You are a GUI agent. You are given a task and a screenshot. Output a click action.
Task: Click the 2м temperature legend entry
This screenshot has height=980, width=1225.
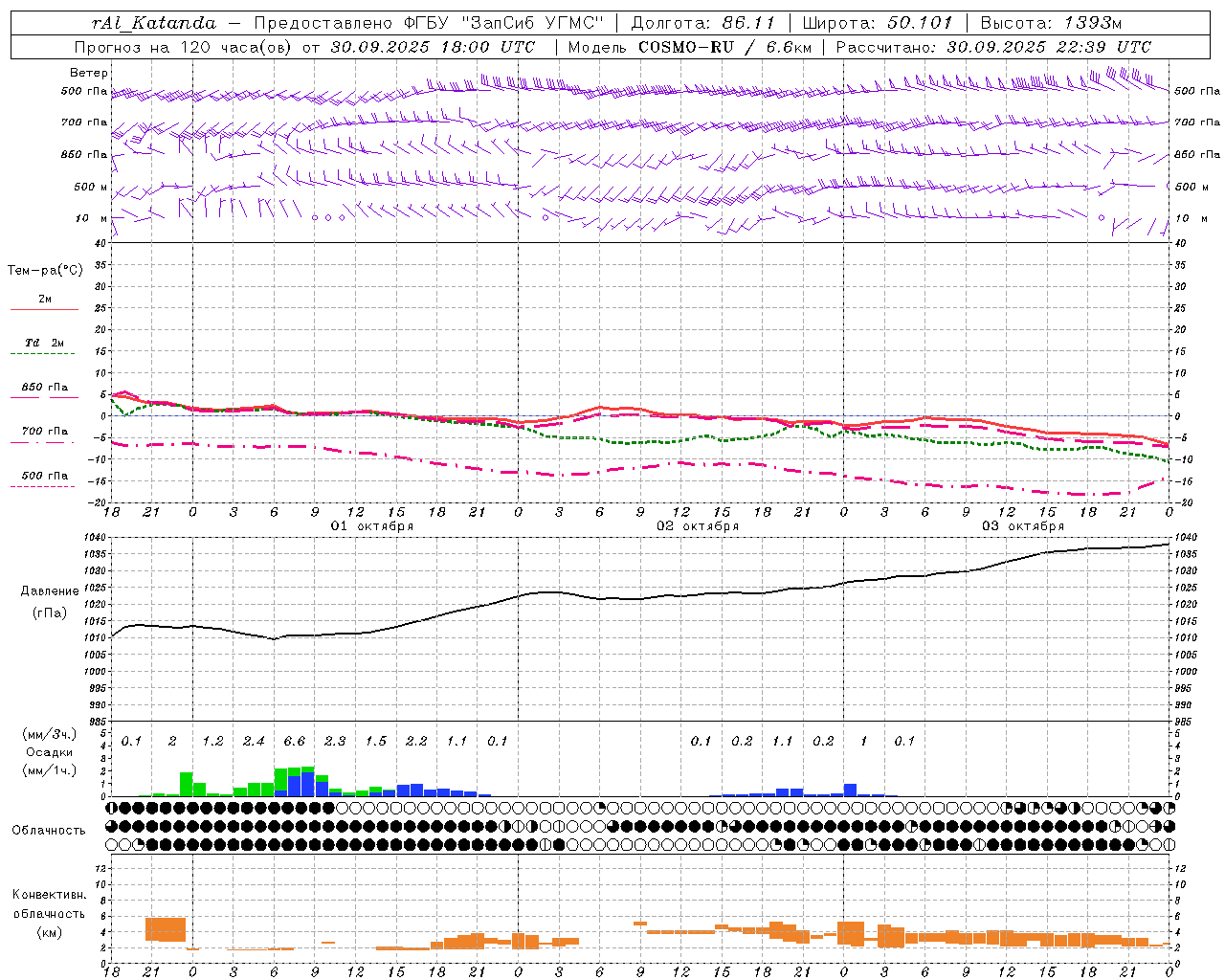click(x=45, y=299)
